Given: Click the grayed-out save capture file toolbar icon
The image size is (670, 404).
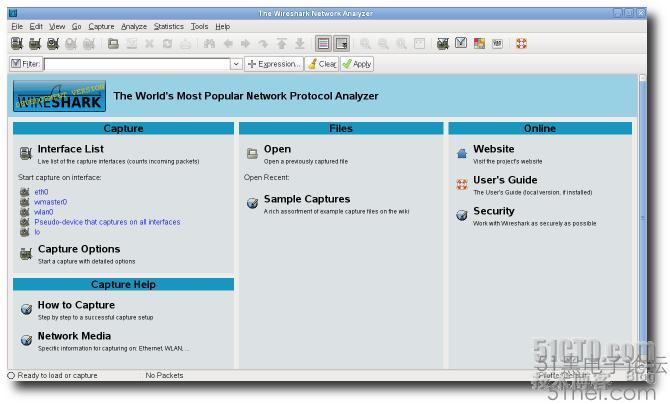Looking at the screenshot, I should coord(132,43).
